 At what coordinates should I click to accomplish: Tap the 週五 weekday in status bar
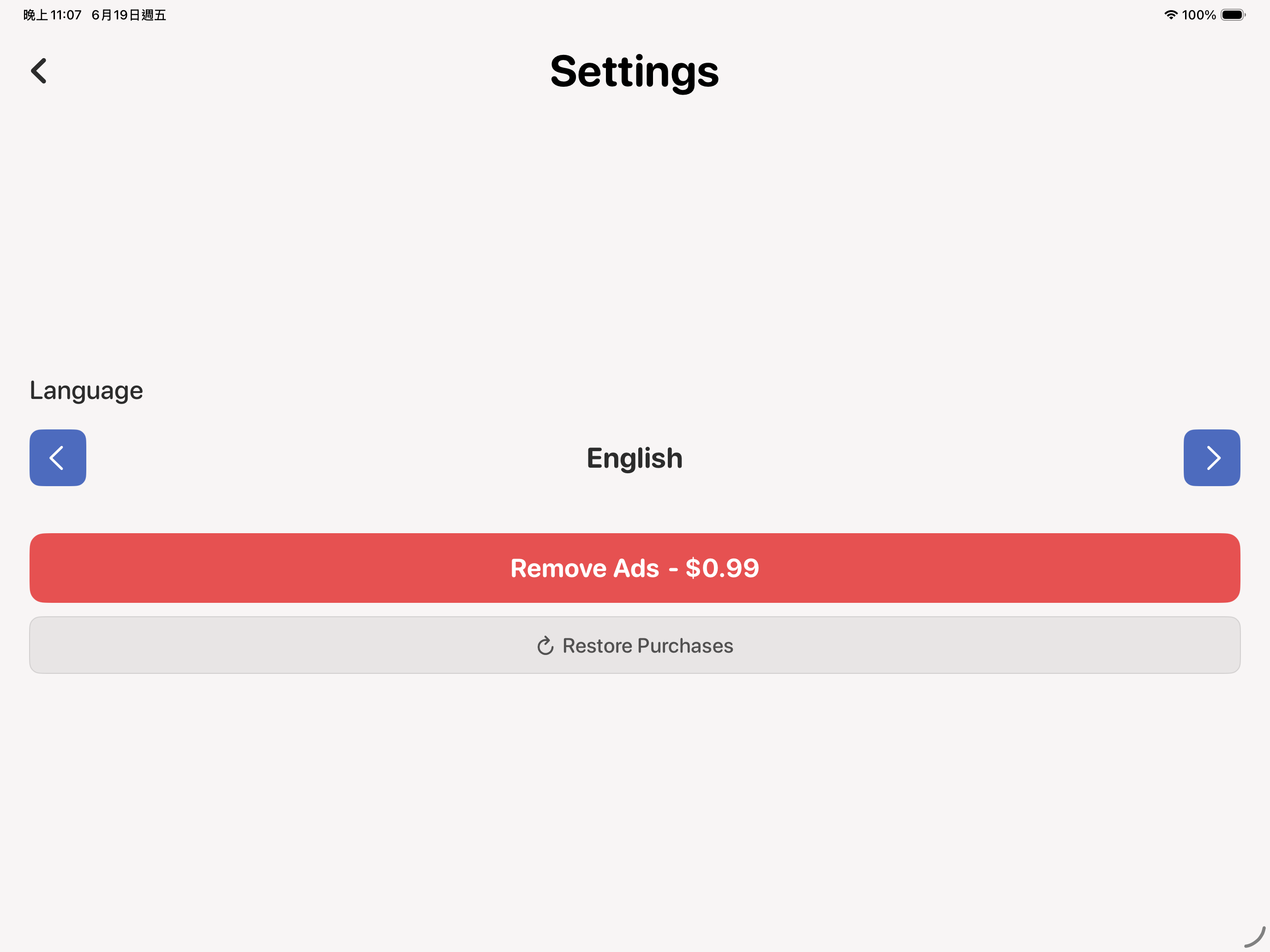coord(153,15)
